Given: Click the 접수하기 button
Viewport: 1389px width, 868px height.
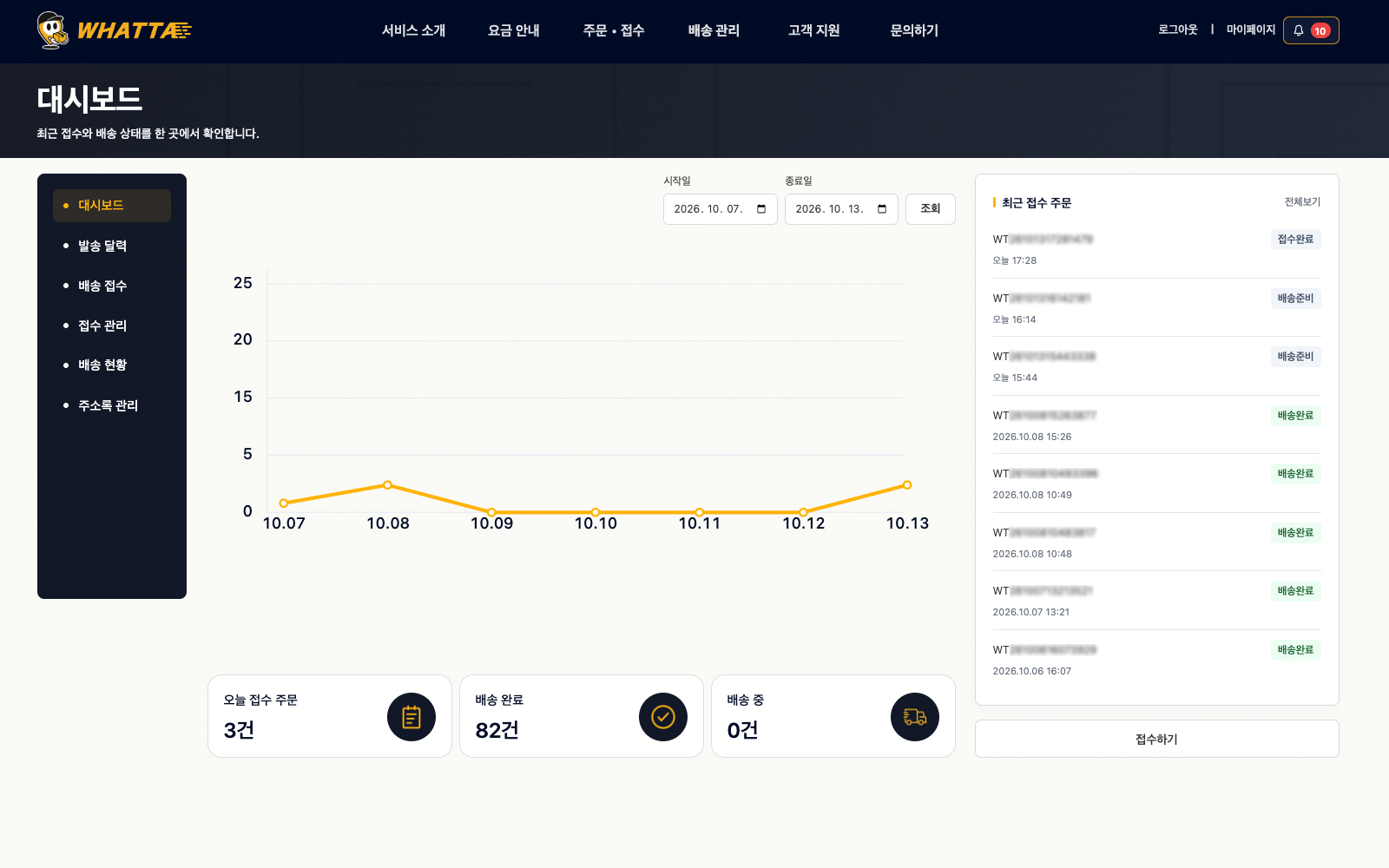Looking at the screenshot, I should click(1157, 739).
